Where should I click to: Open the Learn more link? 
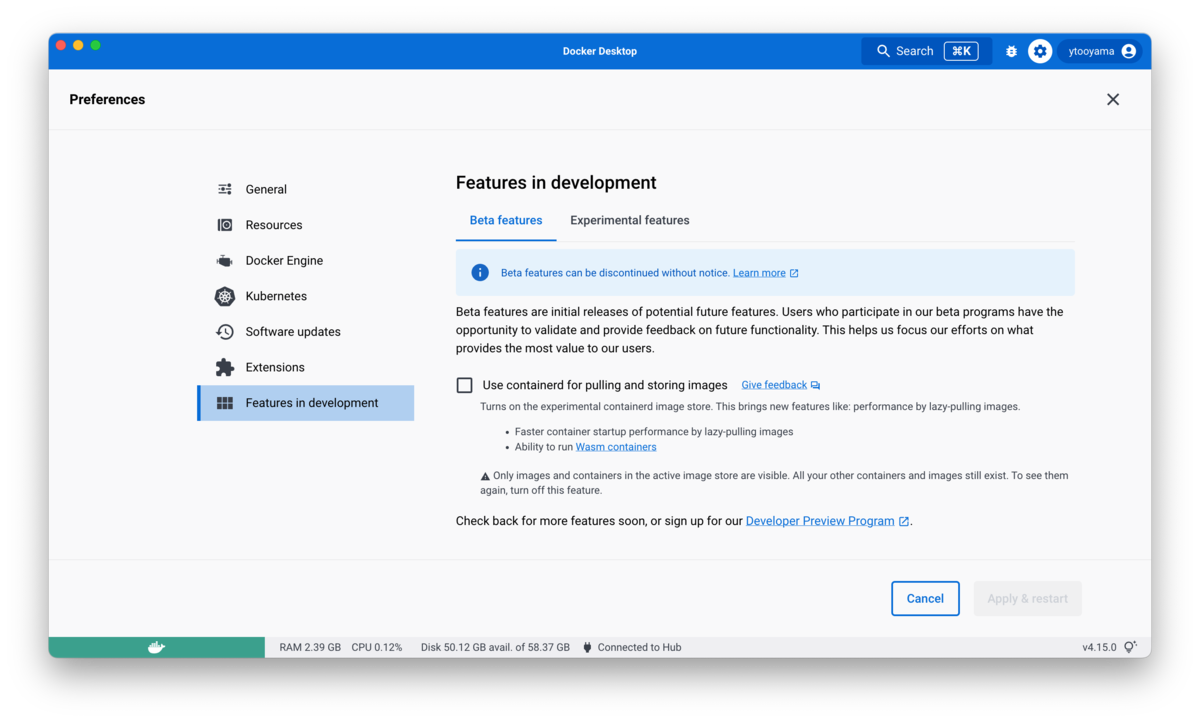pos(759,273)
